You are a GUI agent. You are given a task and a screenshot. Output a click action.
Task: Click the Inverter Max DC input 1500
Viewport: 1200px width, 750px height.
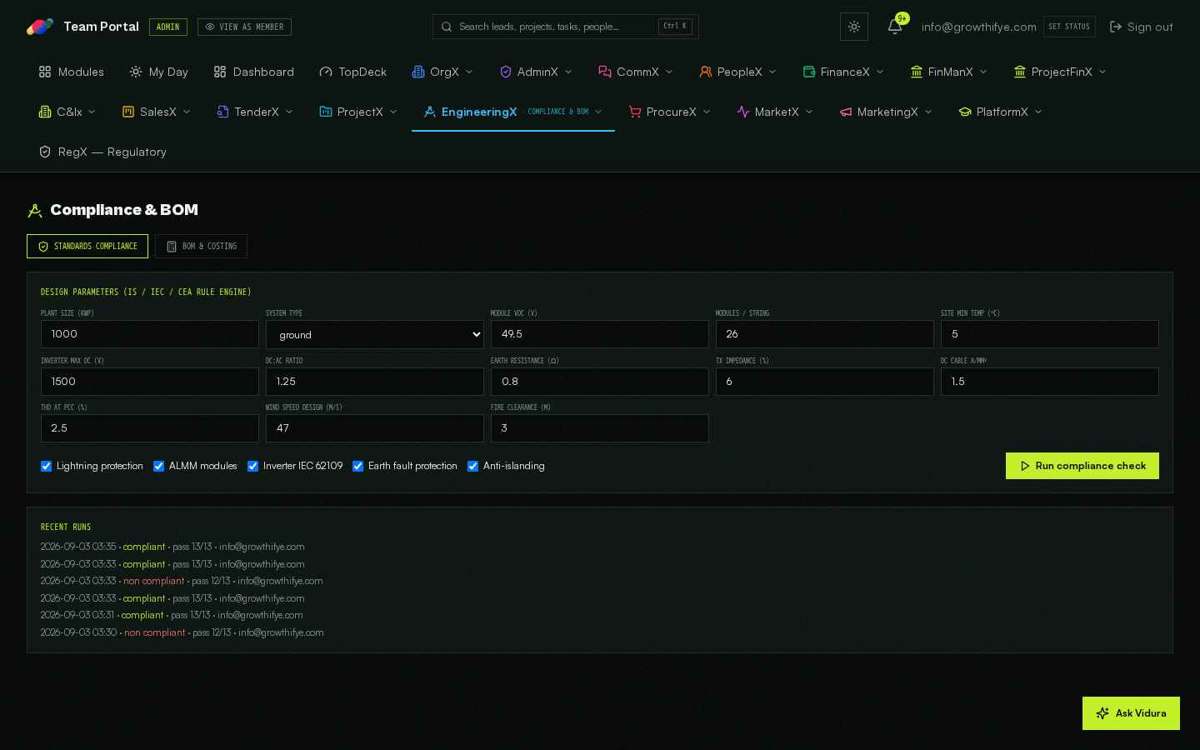point(150,381)
